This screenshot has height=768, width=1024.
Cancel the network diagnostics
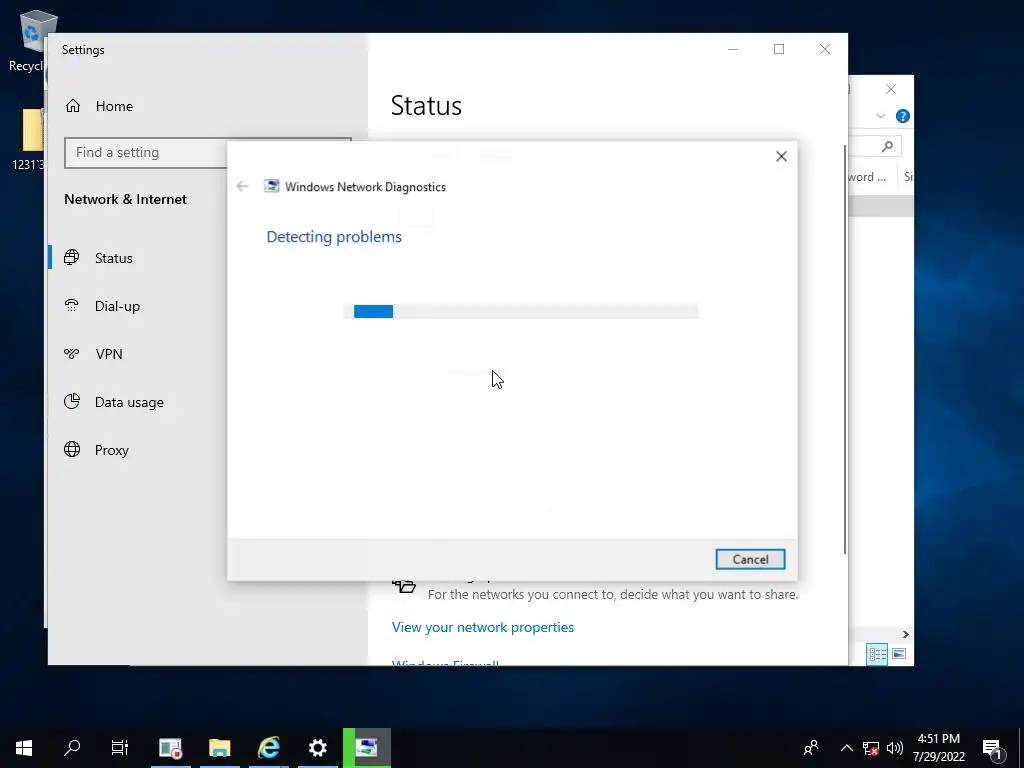click(x=750, y=559)
